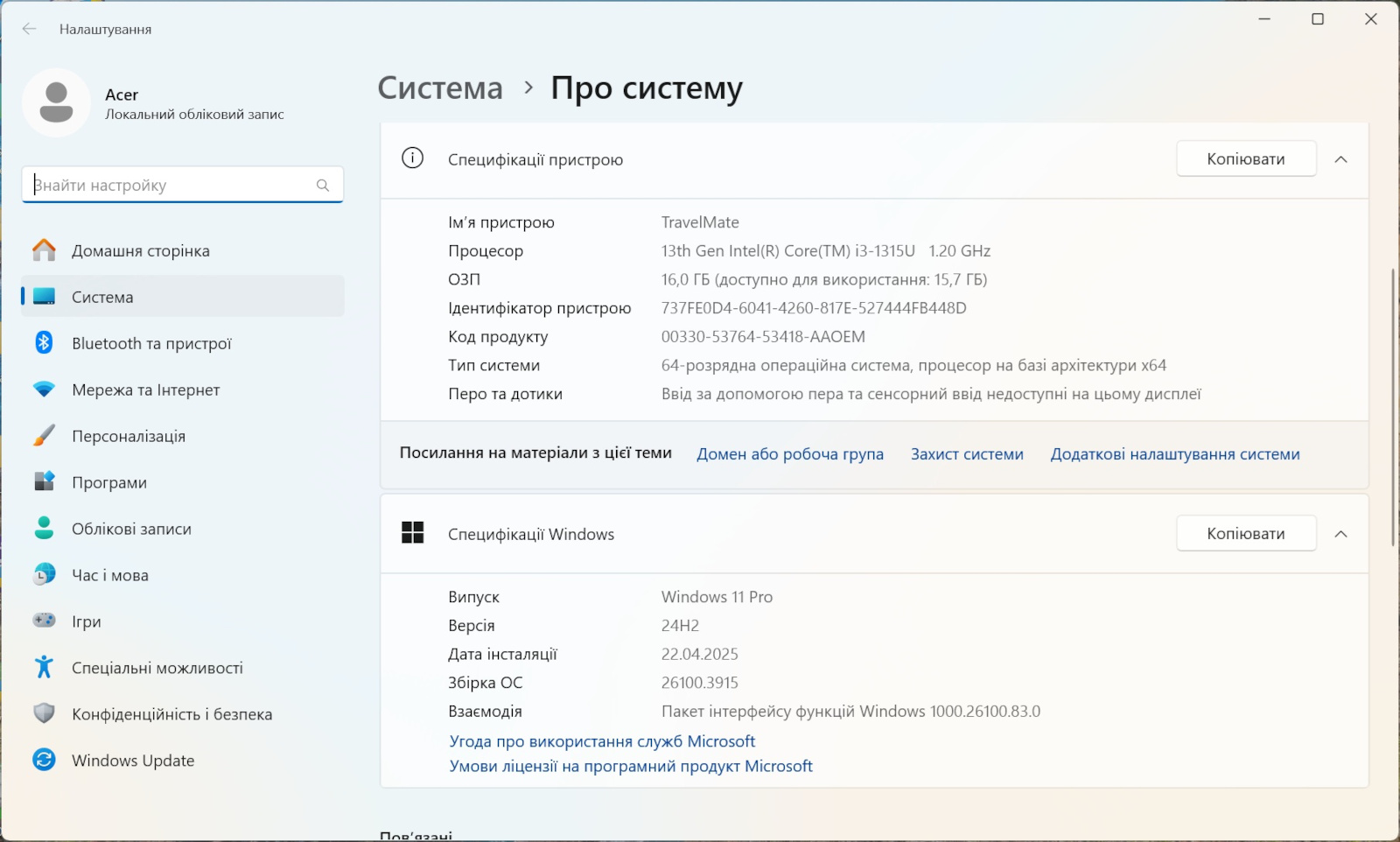Open the Домен або робоча група link
Viewport: 1400px width, 842px height.
click(790, 454)
